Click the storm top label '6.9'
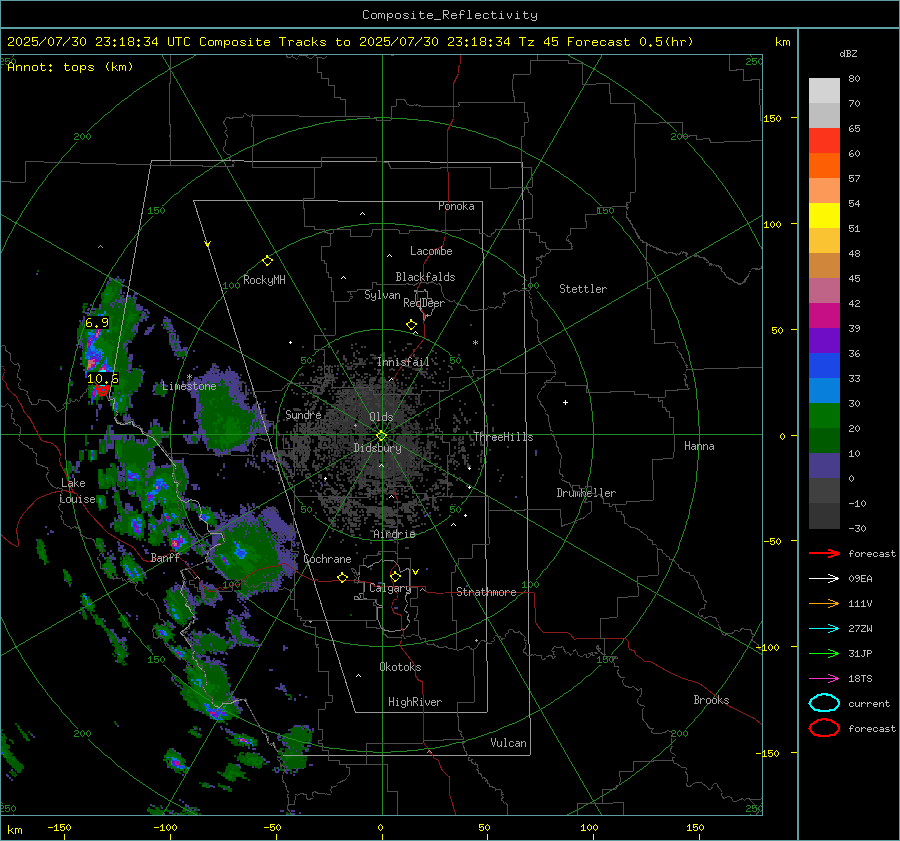This screenshot has width=900, height=841. pyautogui.click(x=97, y=323)
